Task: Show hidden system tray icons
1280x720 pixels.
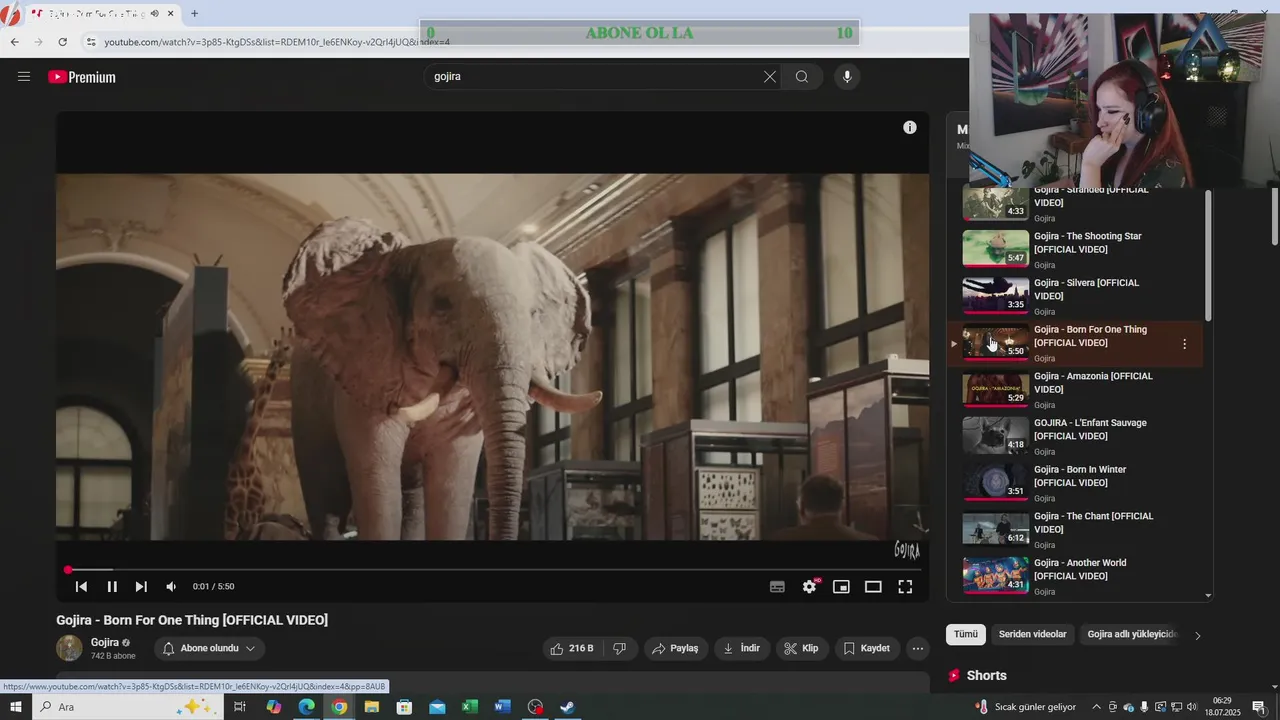Action: click(1096, 707)
